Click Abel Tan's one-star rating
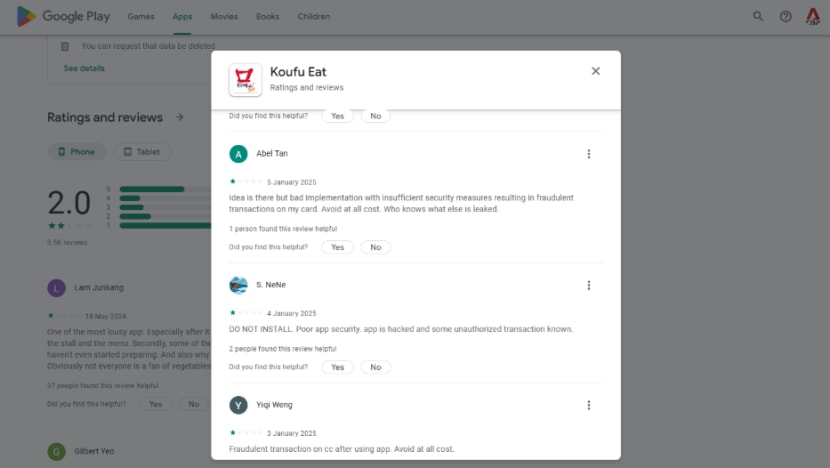This screenshot has width=830, height=468. pyautogui.click(x=246, y=182)
